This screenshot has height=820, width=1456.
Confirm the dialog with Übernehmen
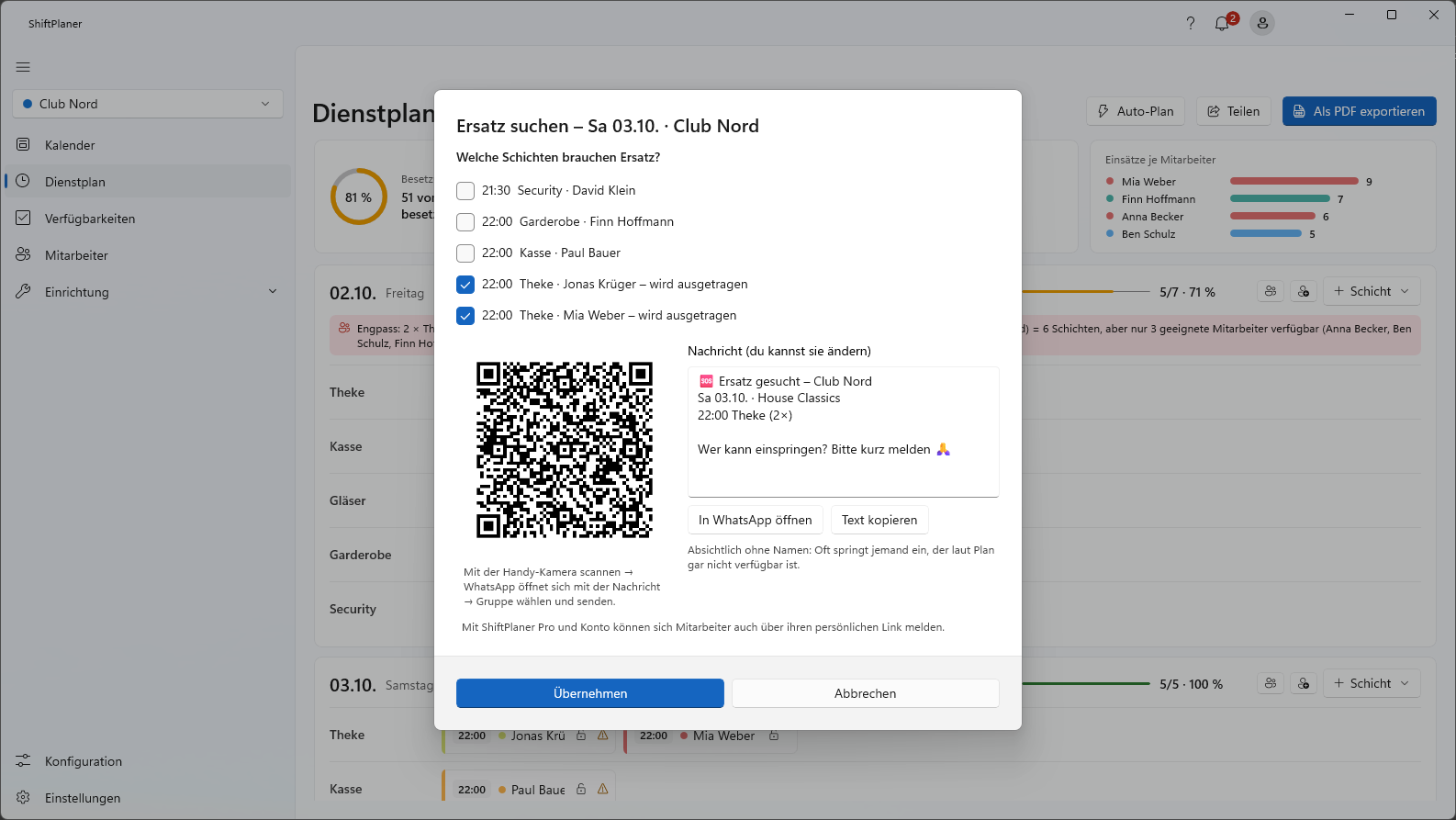(x=590, y=693)
